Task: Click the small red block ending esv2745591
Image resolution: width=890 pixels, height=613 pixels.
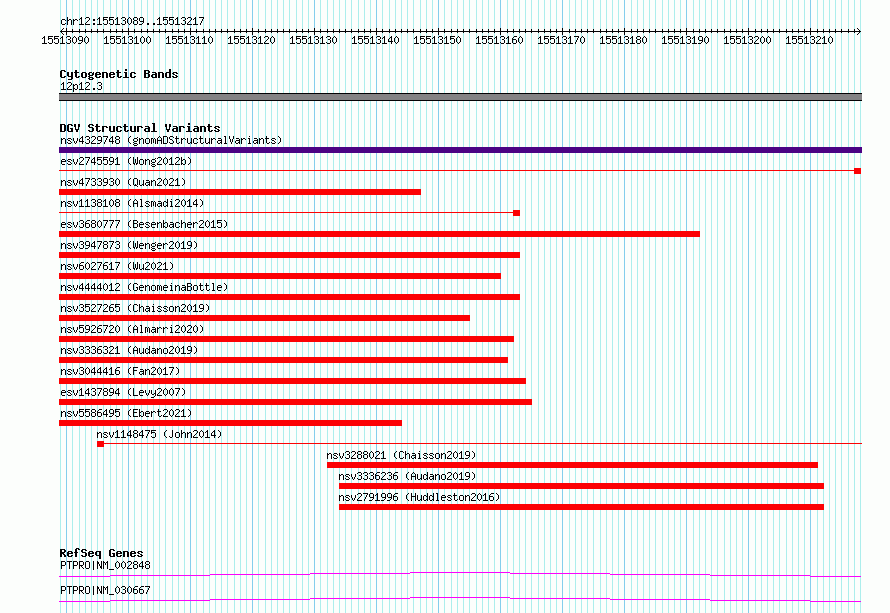Action: 858,171
